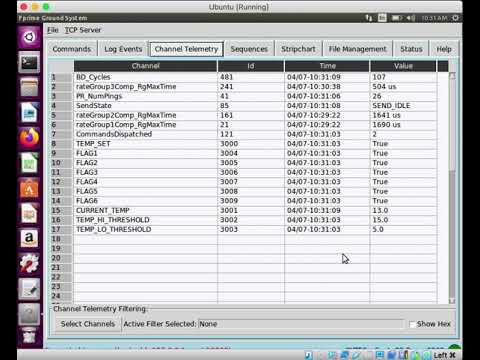Select the SendState channel cell
The width and height of the screenshot is (480, 360).
145,106
